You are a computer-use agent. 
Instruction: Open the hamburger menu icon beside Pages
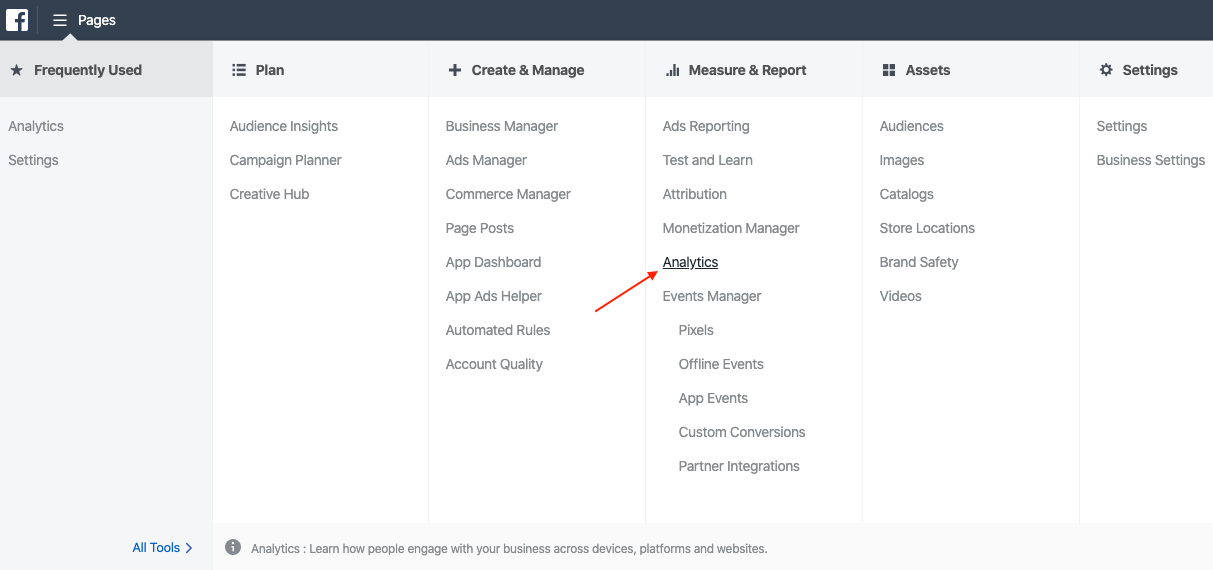click(60, 20)
